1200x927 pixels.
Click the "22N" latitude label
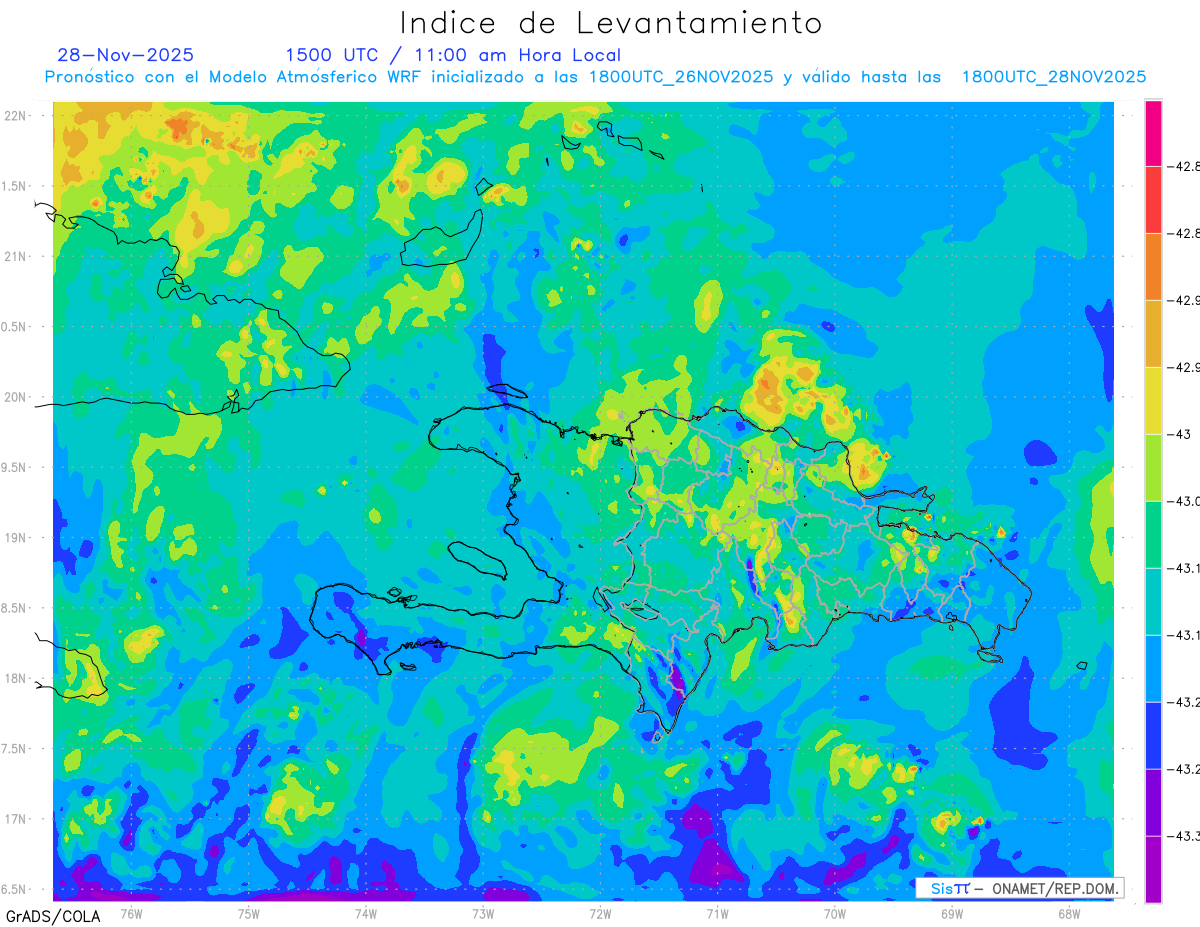(15, 115)
